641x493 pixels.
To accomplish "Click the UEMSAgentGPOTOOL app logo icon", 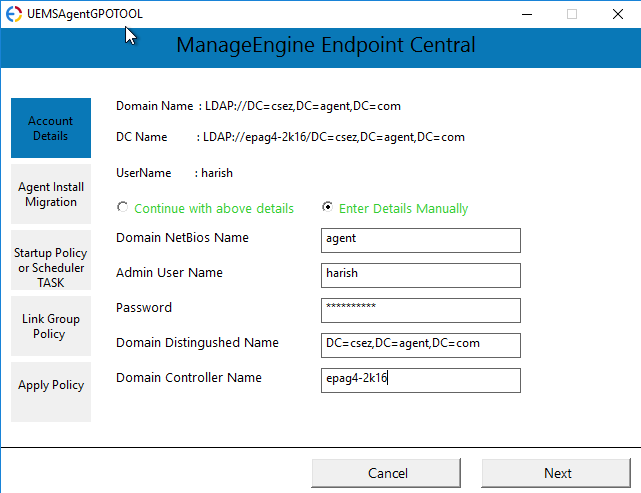I will tap(14, 14).
